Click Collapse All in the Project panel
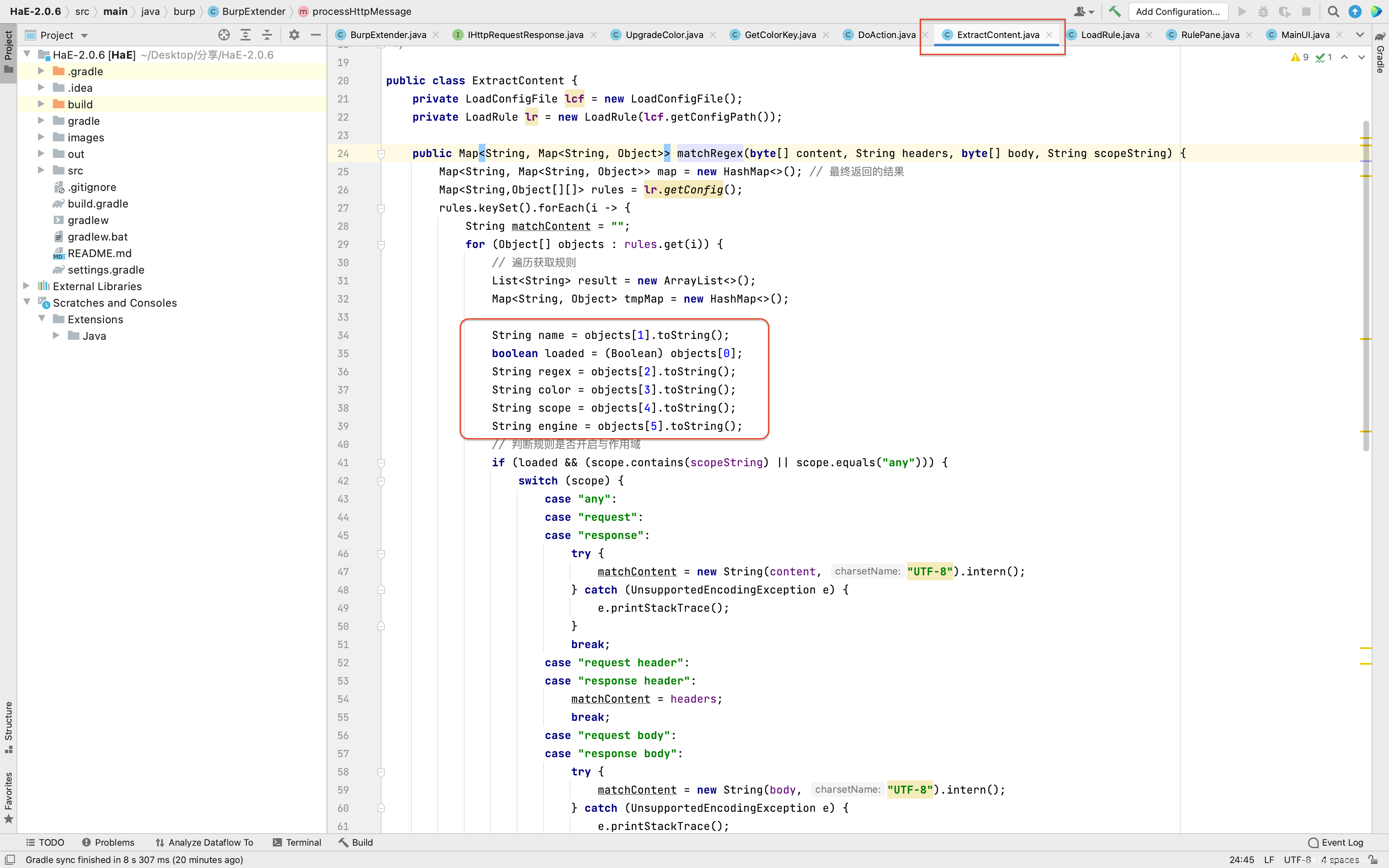The width and height of the screenshot is (1389, 868). click(267, 35)
